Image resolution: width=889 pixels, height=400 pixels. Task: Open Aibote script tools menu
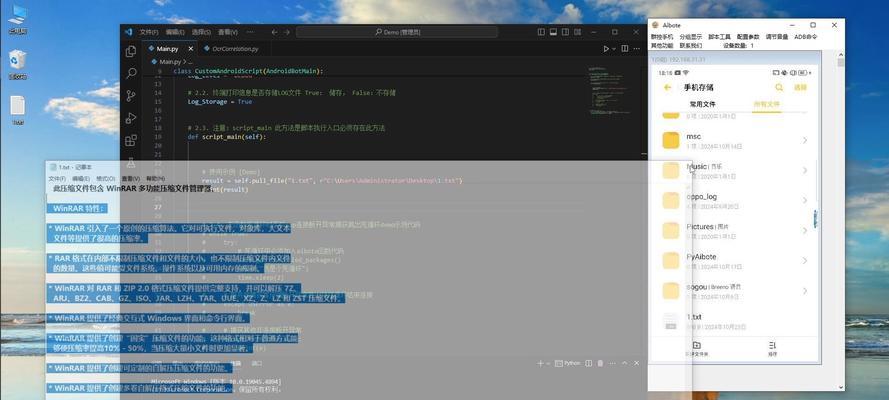719,37
